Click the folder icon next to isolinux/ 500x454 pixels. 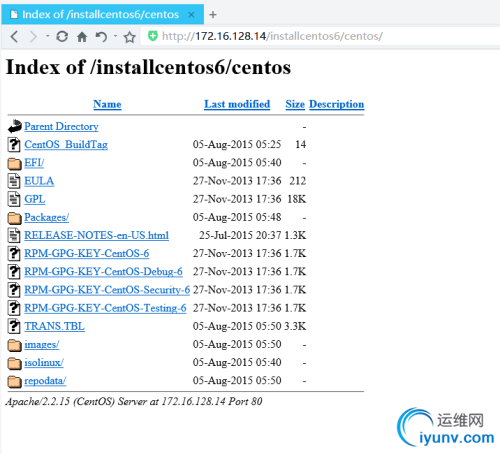click(x=14, y=363)
